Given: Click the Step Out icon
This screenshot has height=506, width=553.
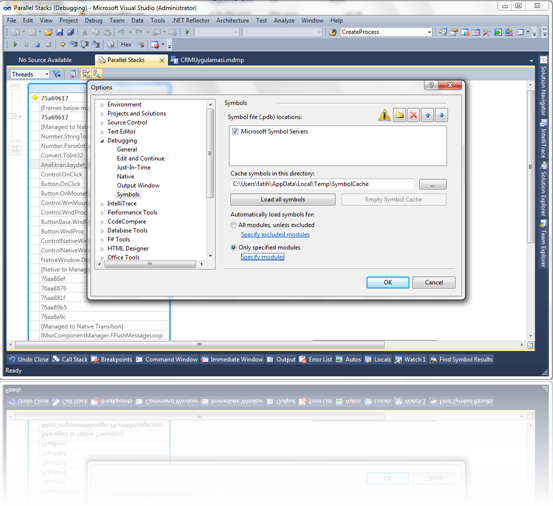Looking at the screenshot, I should coord(96,44).
